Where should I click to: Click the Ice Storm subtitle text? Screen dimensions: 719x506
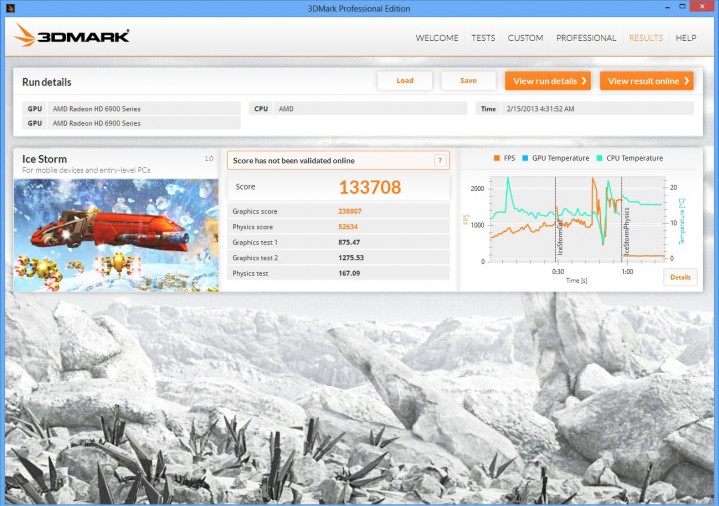[x=86, y=170]
